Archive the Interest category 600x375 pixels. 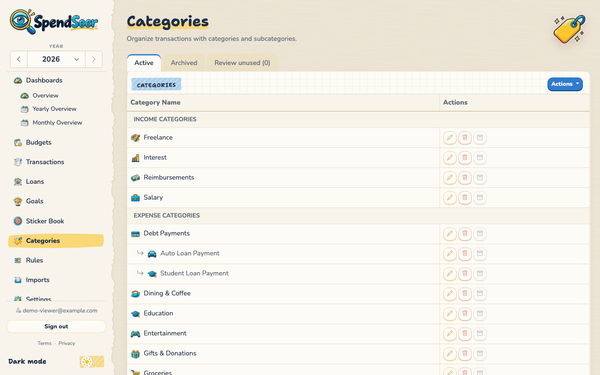coord(480,158)
